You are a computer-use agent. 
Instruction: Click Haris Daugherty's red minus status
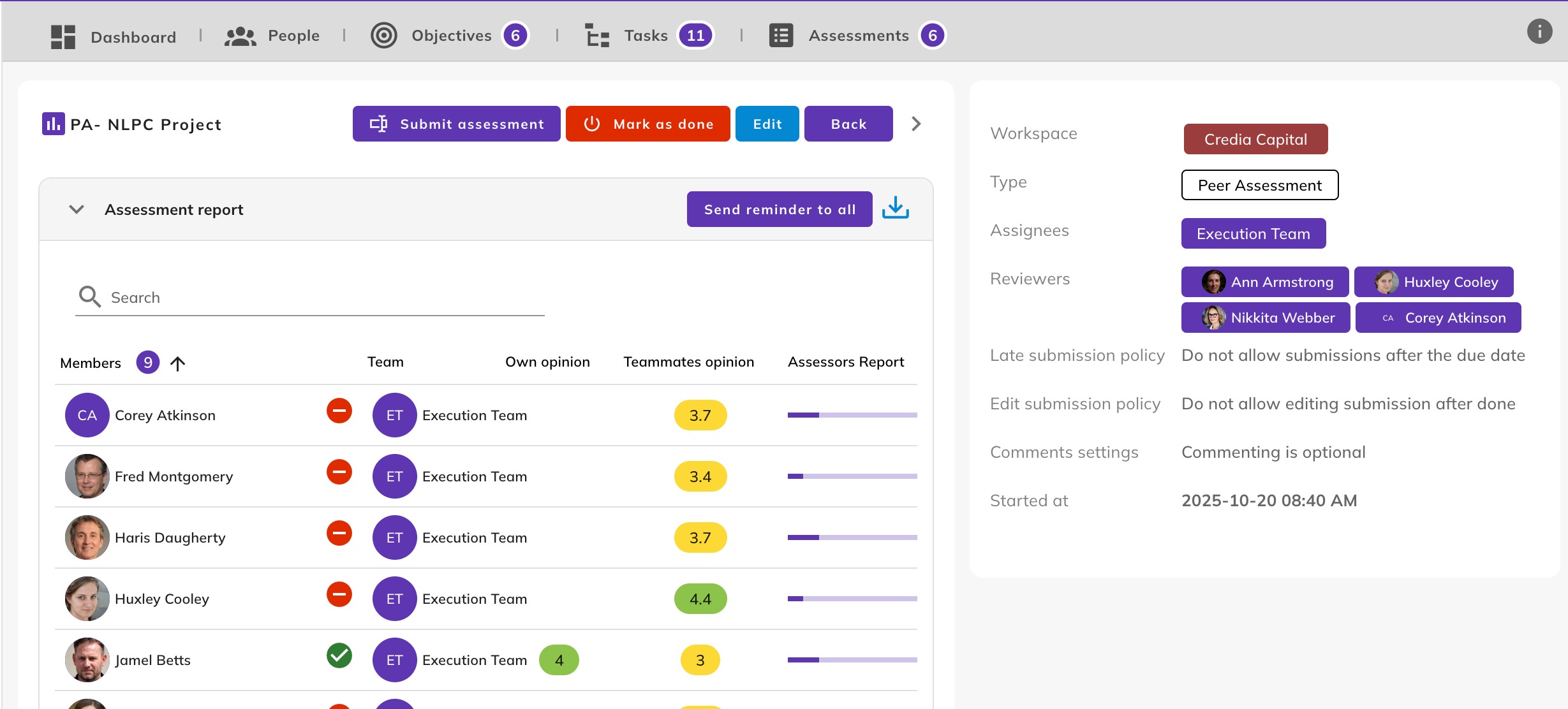pos(339,533)
